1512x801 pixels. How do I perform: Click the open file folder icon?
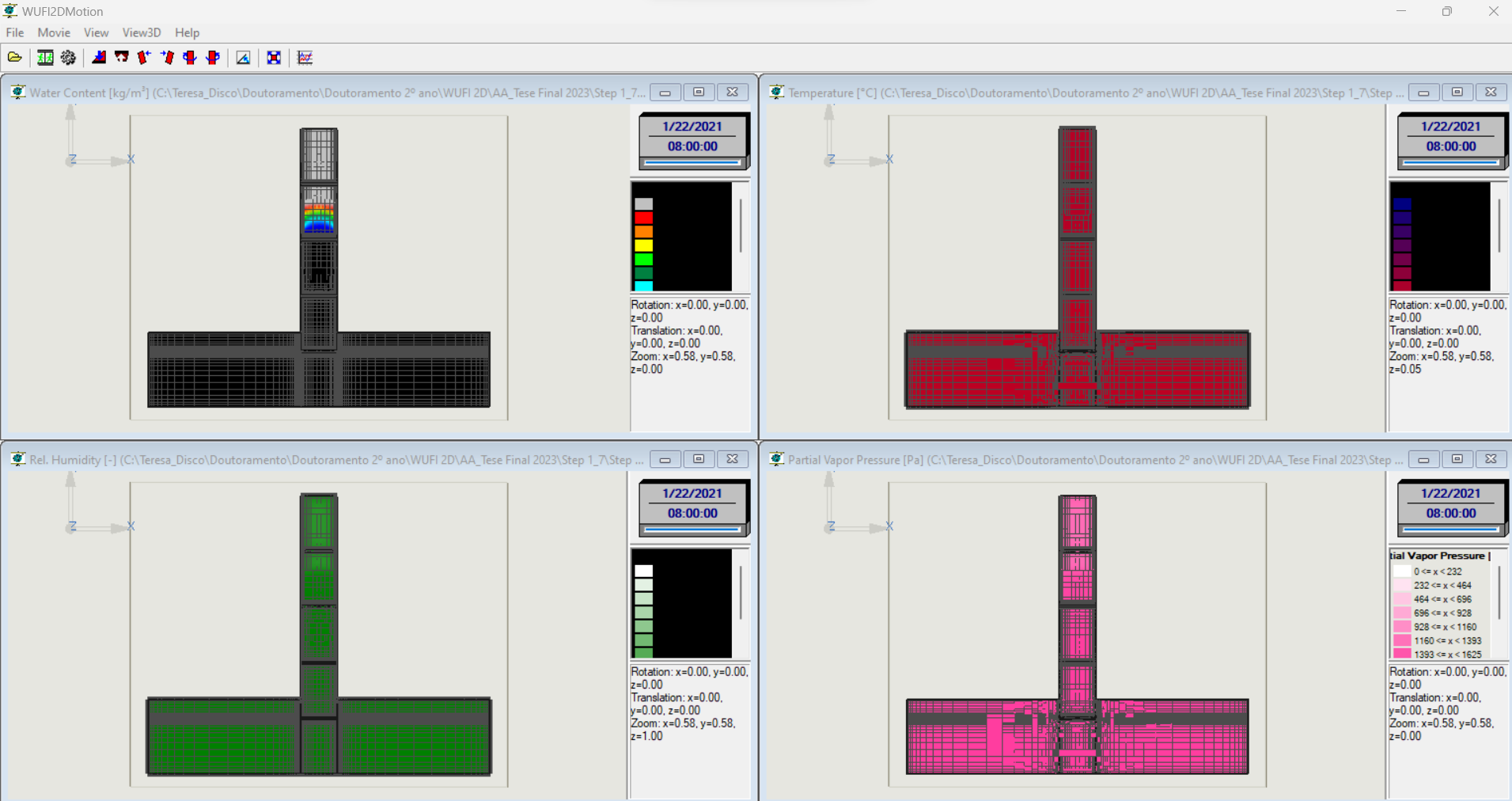[x=14, y=57]
